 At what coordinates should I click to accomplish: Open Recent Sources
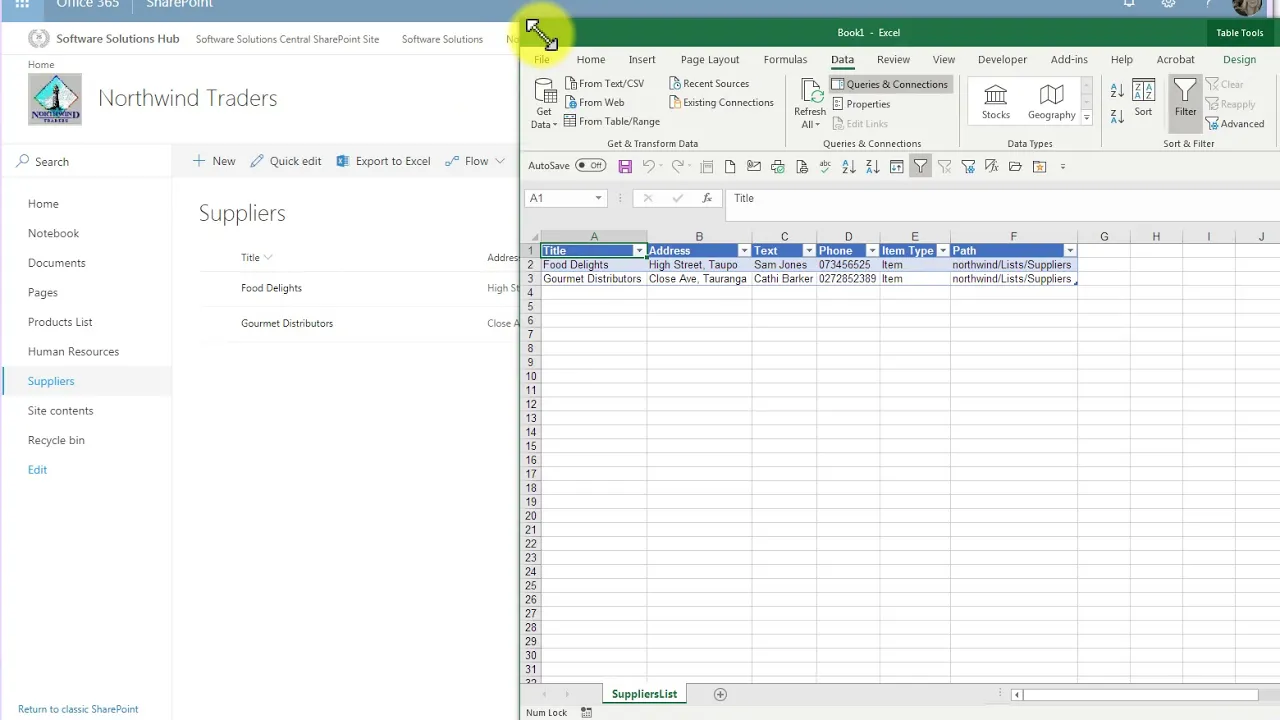(x=708, y=84)
